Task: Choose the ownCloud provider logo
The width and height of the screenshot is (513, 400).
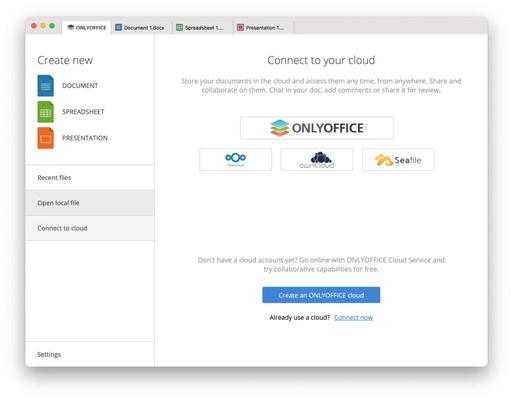Action: click(x=317, y=160)
